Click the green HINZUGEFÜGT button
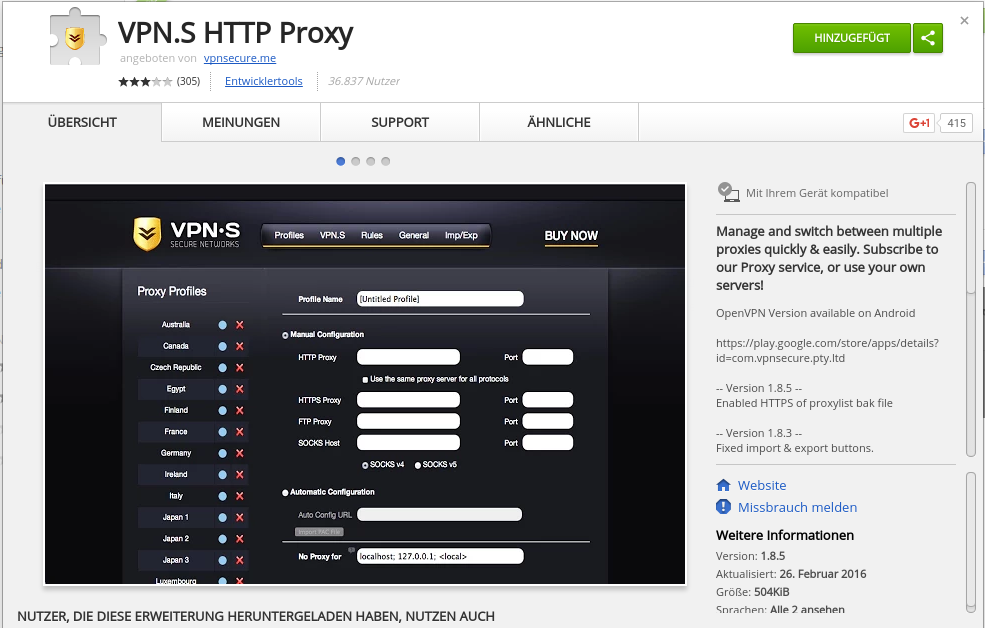This screenshot has width=985, height=628. point(852,38)
